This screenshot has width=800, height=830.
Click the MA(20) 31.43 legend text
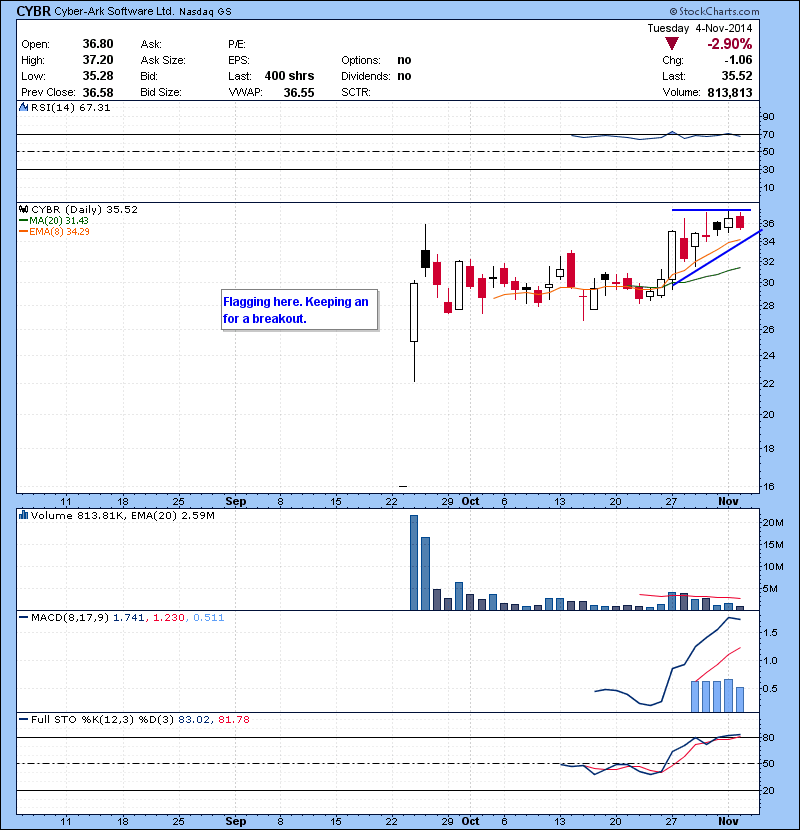(x=59, y=220)
